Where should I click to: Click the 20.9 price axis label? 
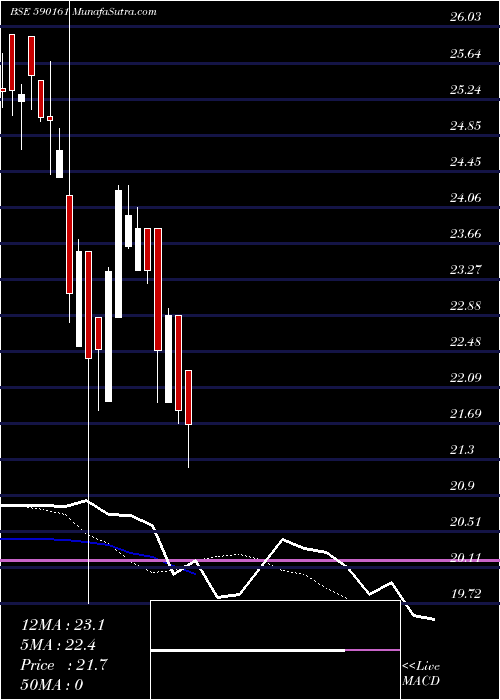pos(462,486)
